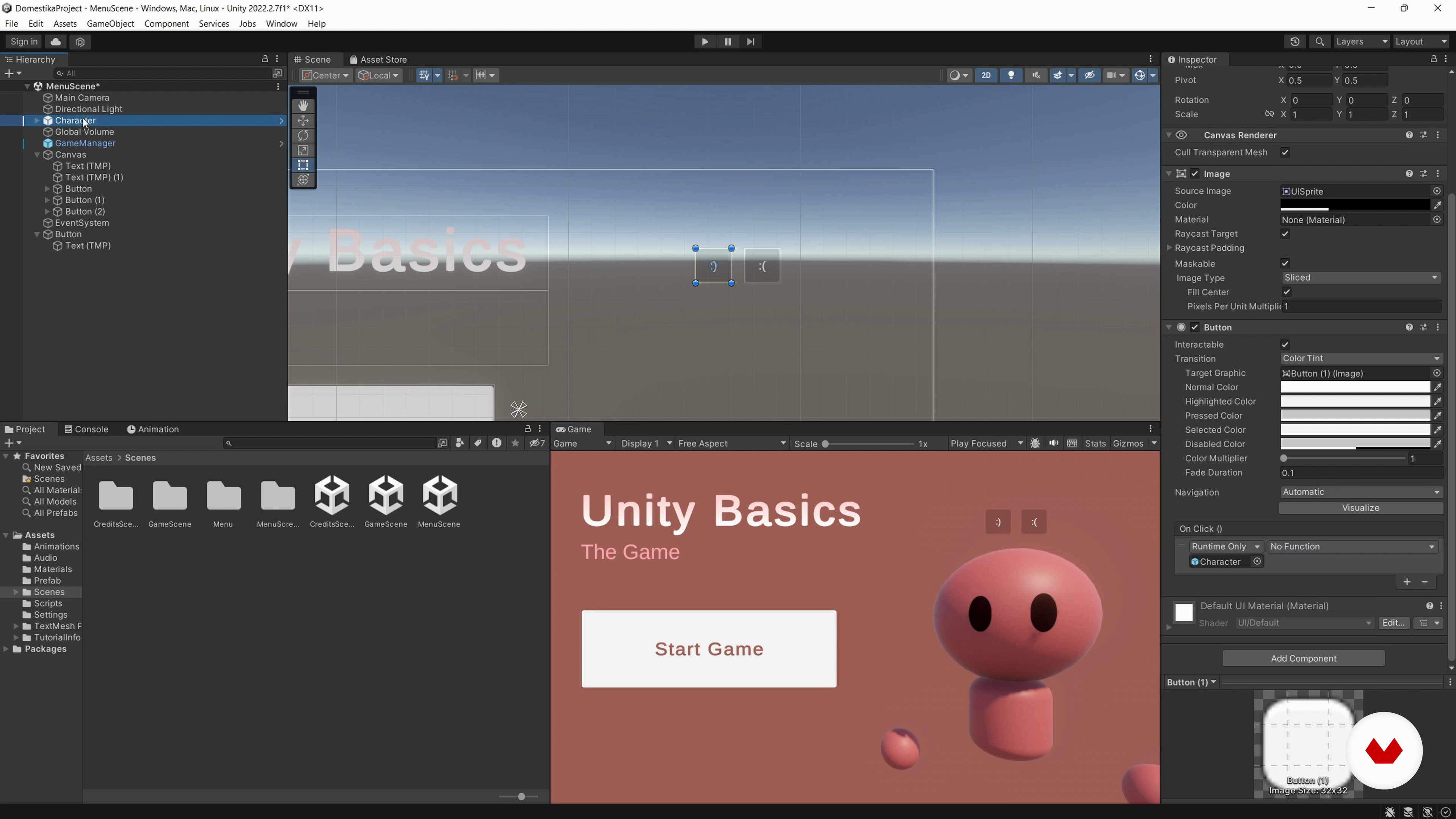The width and height of the screenshot is (1456, 819).
Task: Toggle the scale constrain proportions link
Action: point(1269,114)
